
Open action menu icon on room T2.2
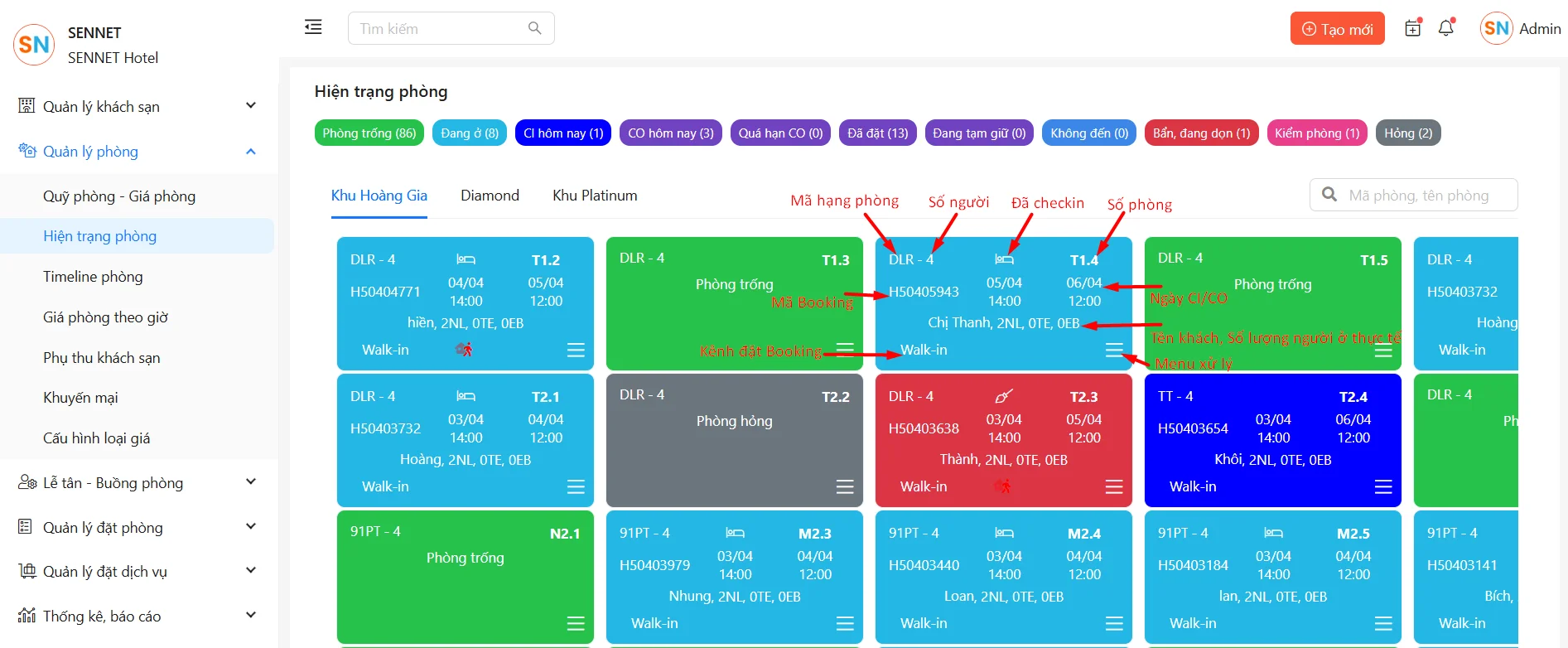(845, 486)
